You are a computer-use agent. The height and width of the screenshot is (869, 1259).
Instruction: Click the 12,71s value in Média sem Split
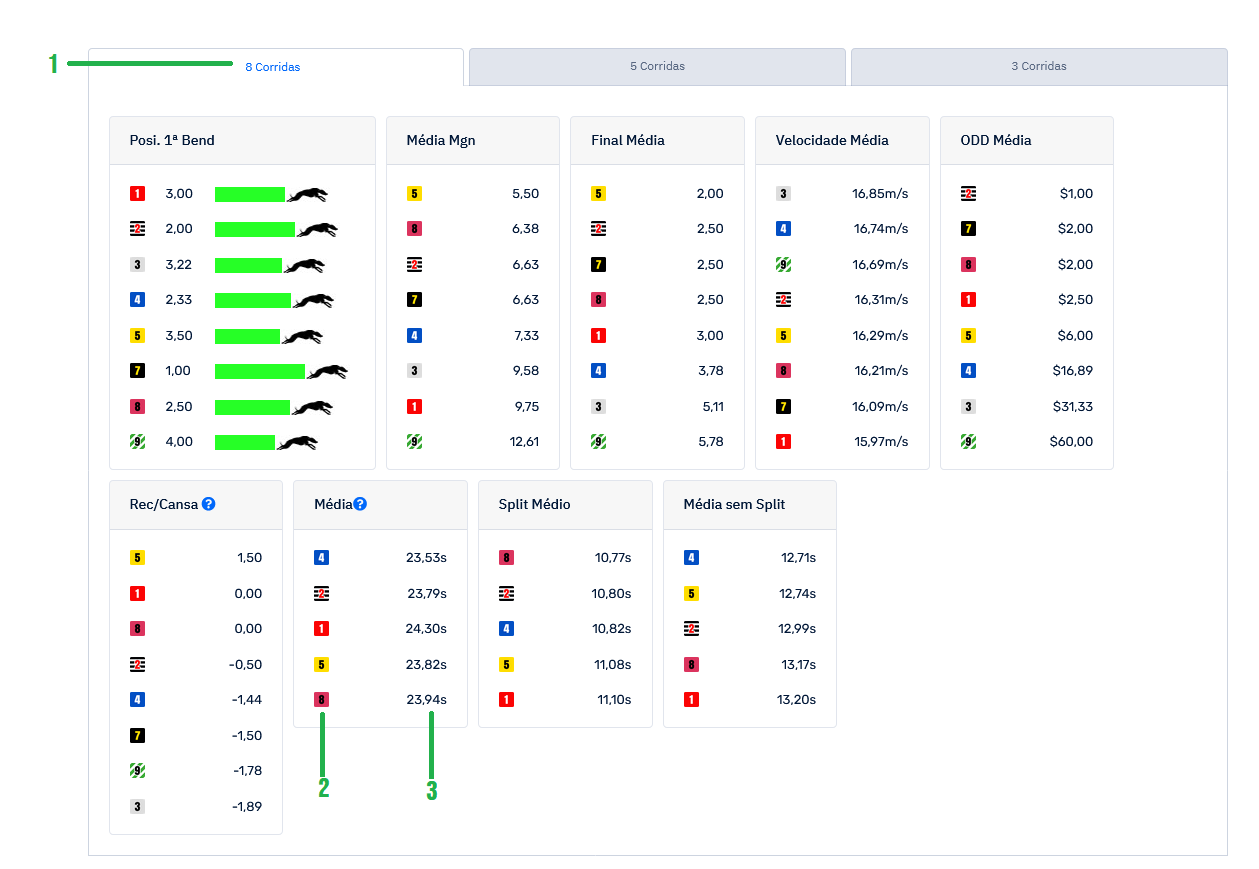pos(798,558)
